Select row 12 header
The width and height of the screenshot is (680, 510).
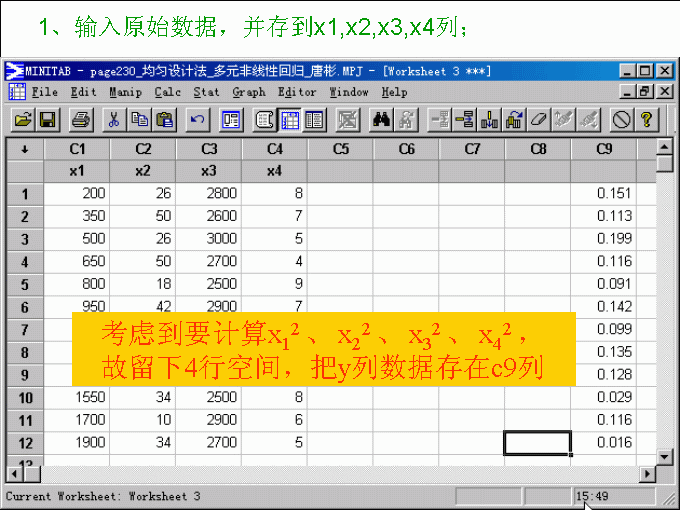25,442
